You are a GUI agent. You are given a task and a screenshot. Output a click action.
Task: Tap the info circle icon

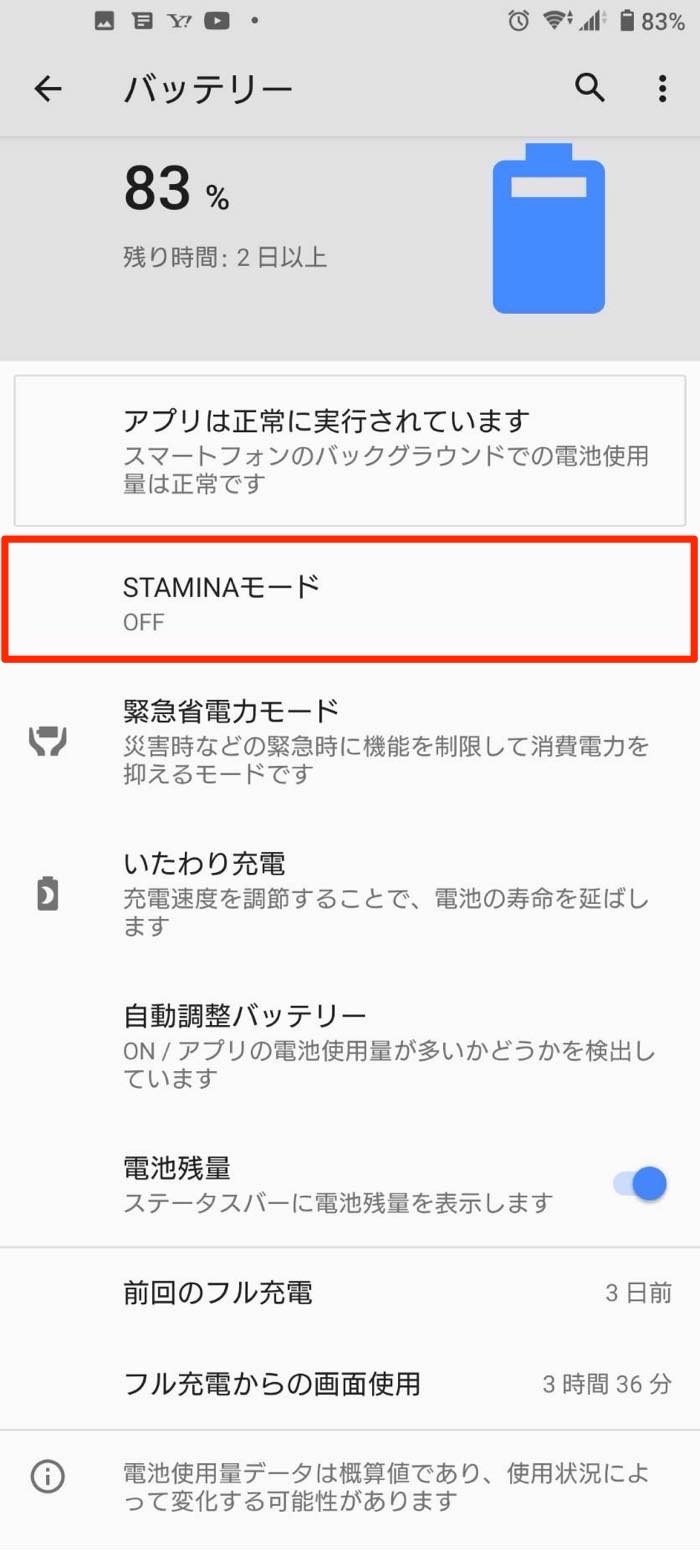pos(48,1475)
